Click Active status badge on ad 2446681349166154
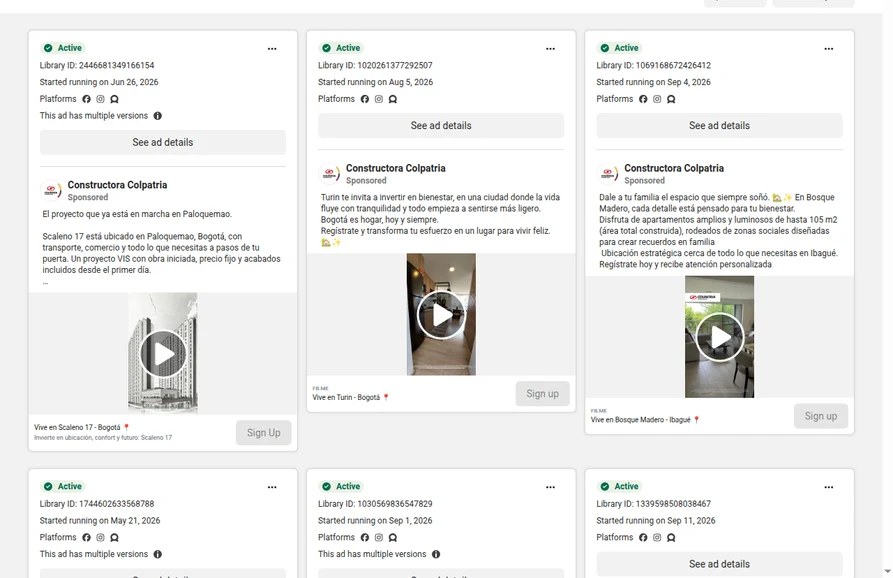Screen dimensions: 893x578 (x=64, y=48)
